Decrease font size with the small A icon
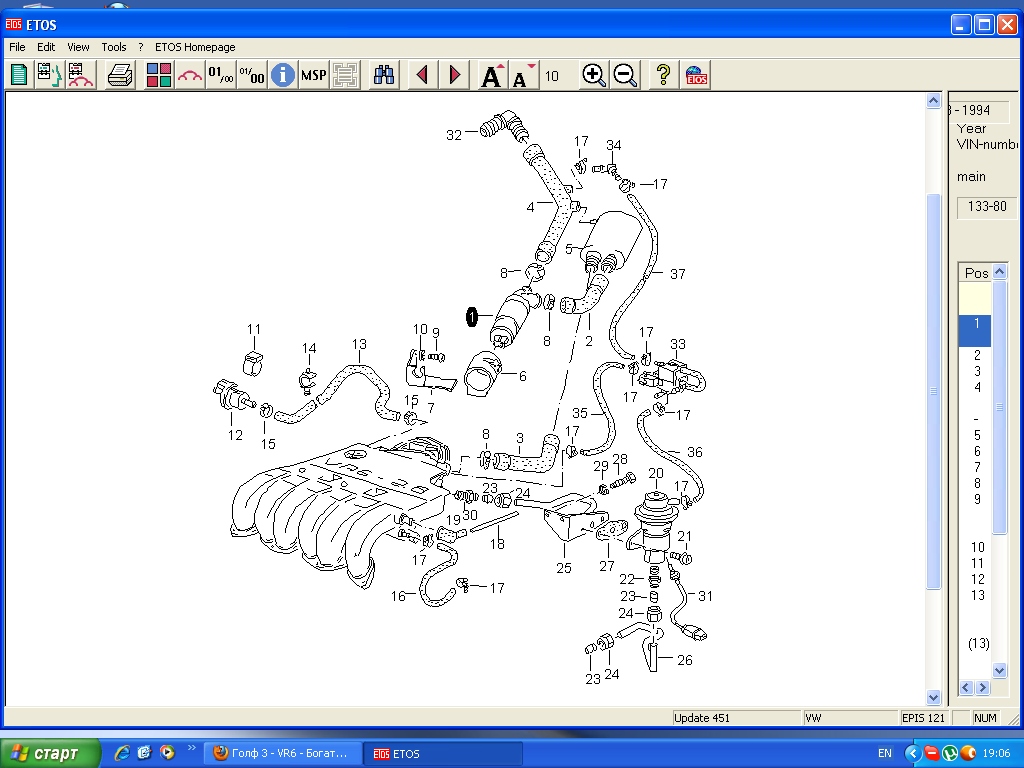1024x768 pixels. click(x=522, y=75)
